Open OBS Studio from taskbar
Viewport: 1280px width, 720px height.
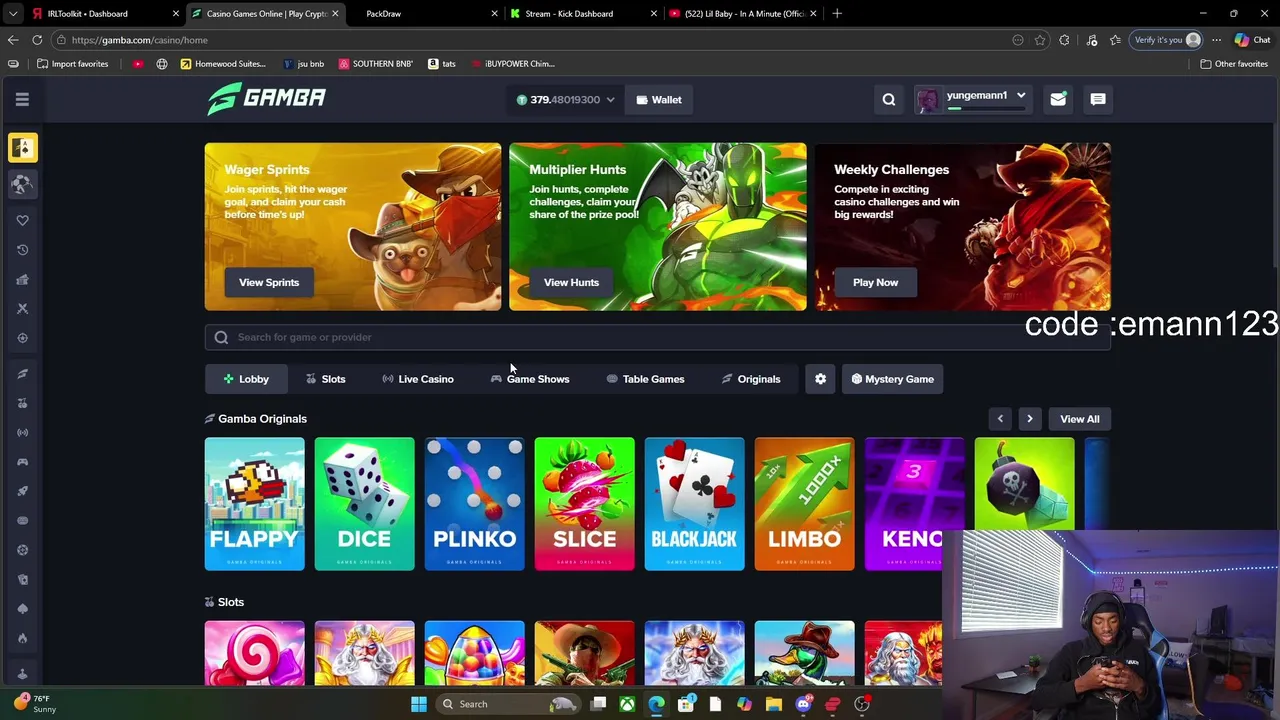pyautogui.click(x=862, y=704)
